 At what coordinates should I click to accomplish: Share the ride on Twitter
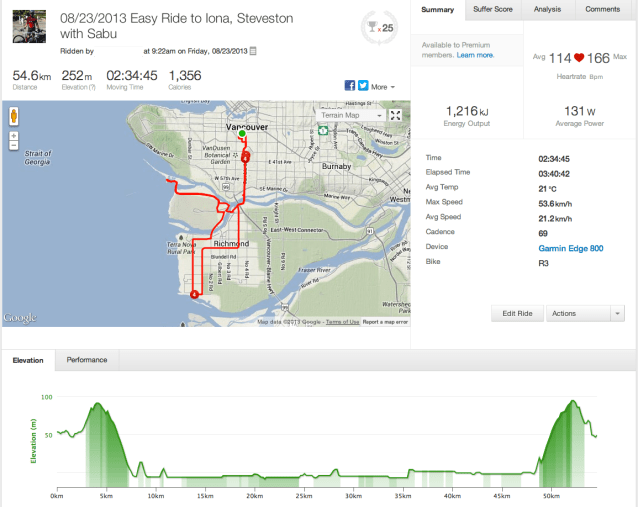362,87
